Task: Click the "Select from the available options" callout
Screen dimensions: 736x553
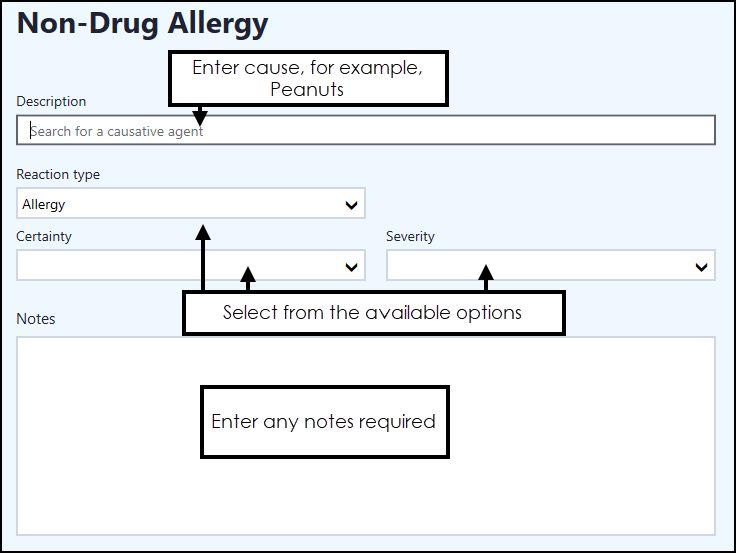Action: coord(373,312)
